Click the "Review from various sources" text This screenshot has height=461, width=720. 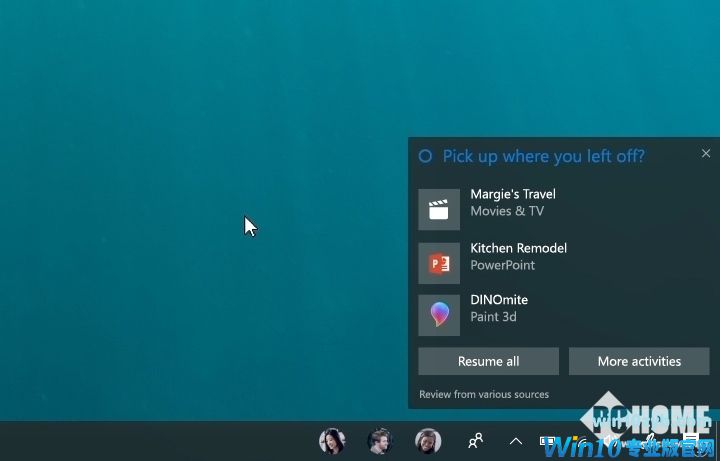point(484,394)
